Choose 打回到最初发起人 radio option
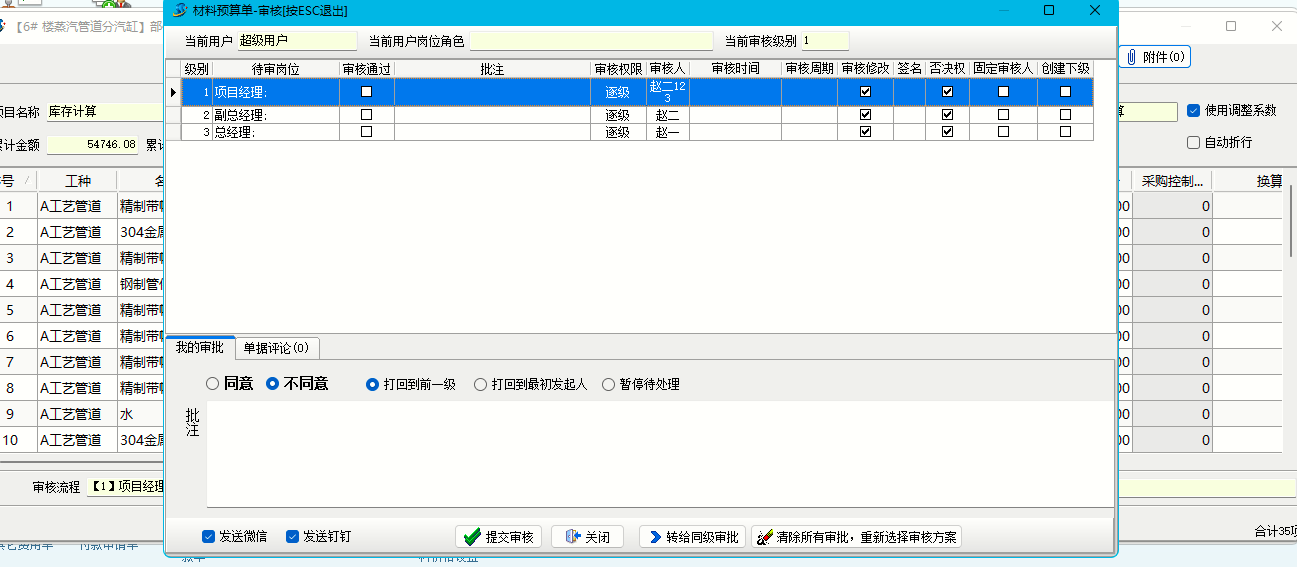The width and height of the screenshot is (1297, 567). click(x=481, y=384)
